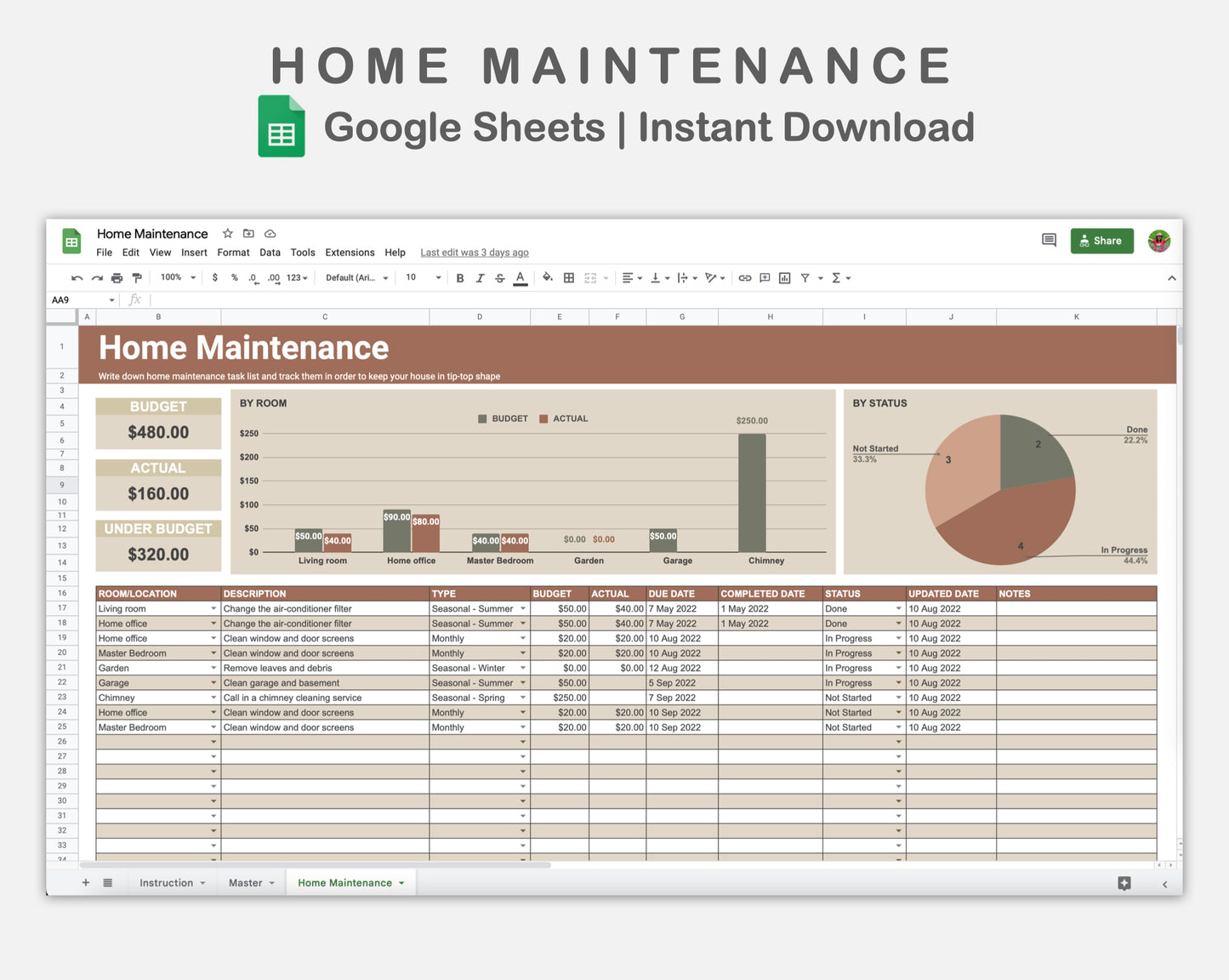Switch to the Master sheet tab
This screenshot has height=980, width=1229.
tap(247, 882)
